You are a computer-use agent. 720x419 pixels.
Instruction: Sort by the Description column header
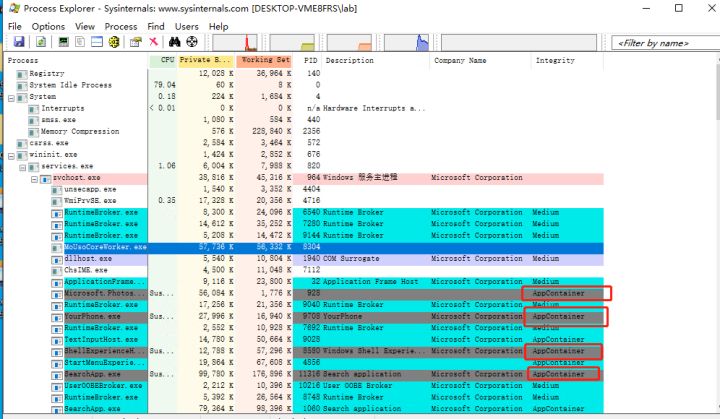point(376,60)
